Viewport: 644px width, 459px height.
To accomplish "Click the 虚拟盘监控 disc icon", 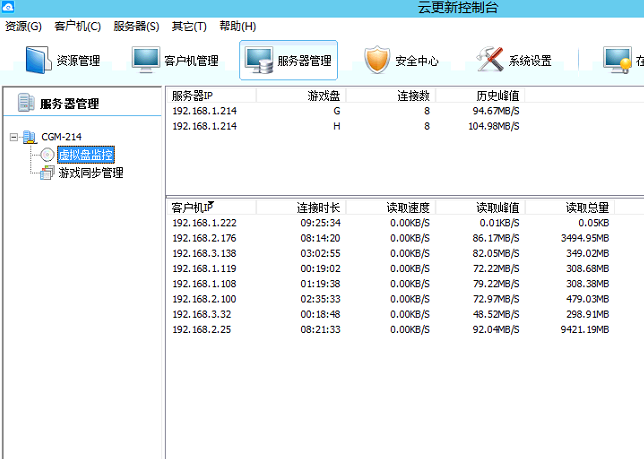I will pyautogui.click(x=47, y=155).
